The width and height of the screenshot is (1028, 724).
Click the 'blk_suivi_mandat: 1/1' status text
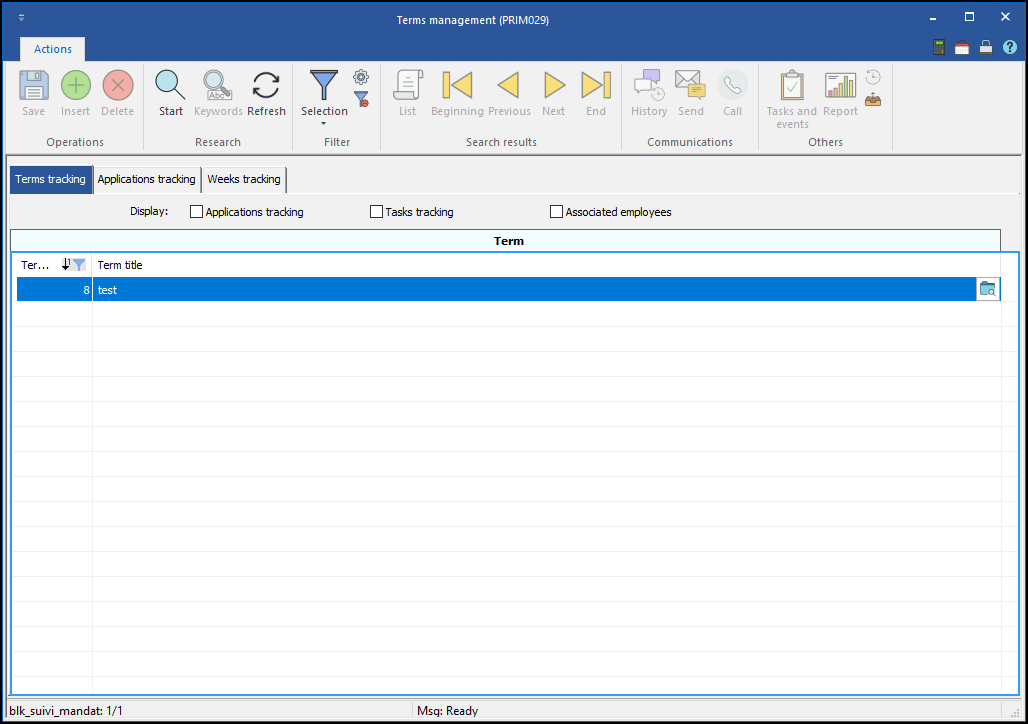click(x=66, y=711)
